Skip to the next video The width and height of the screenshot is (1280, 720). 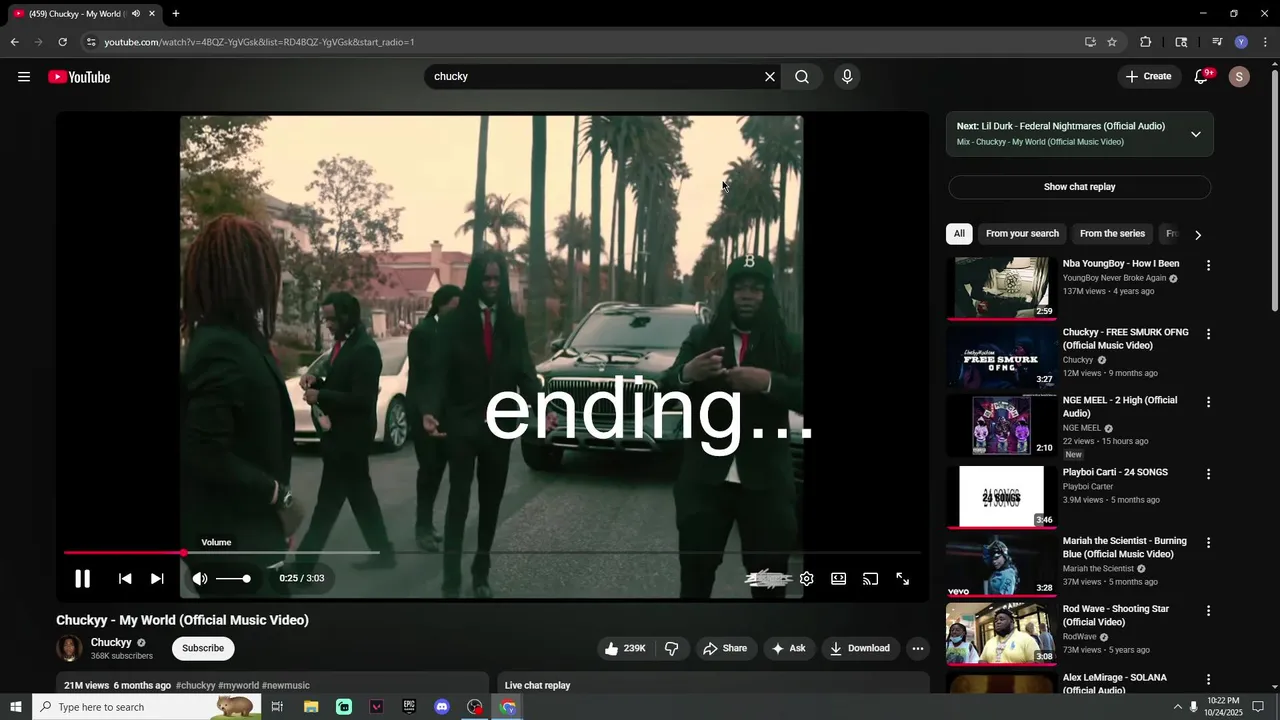point(157,578)
